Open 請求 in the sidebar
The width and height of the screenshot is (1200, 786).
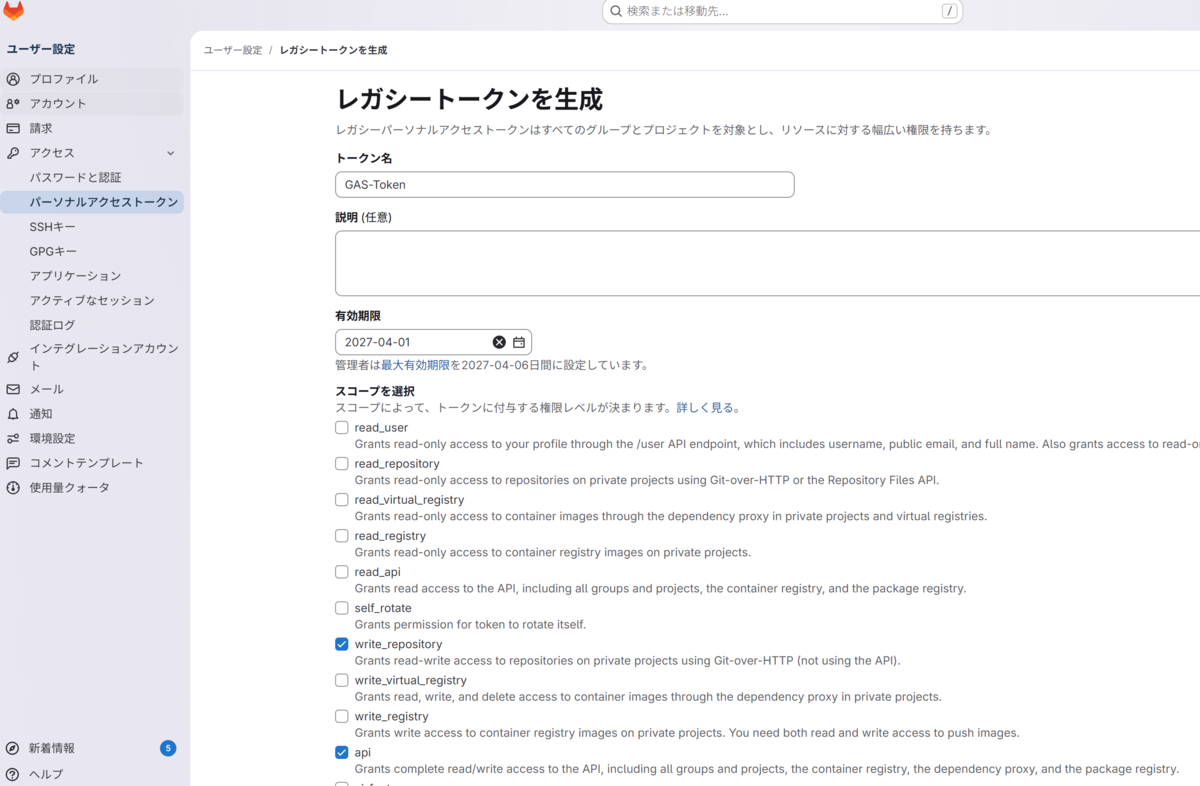pos(92,128)
